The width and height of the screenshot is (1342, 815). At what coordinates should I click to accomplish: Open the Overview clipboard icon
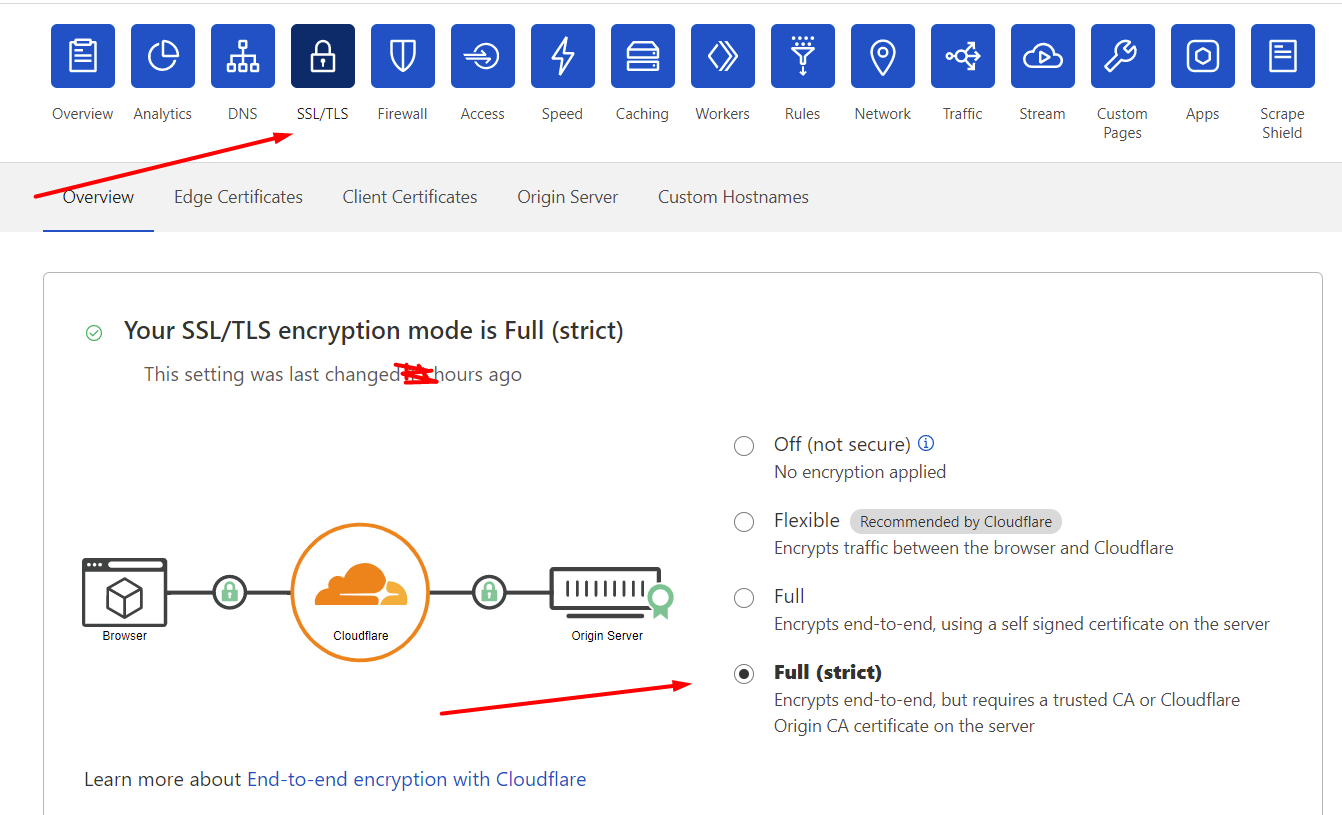pos(83,56)
